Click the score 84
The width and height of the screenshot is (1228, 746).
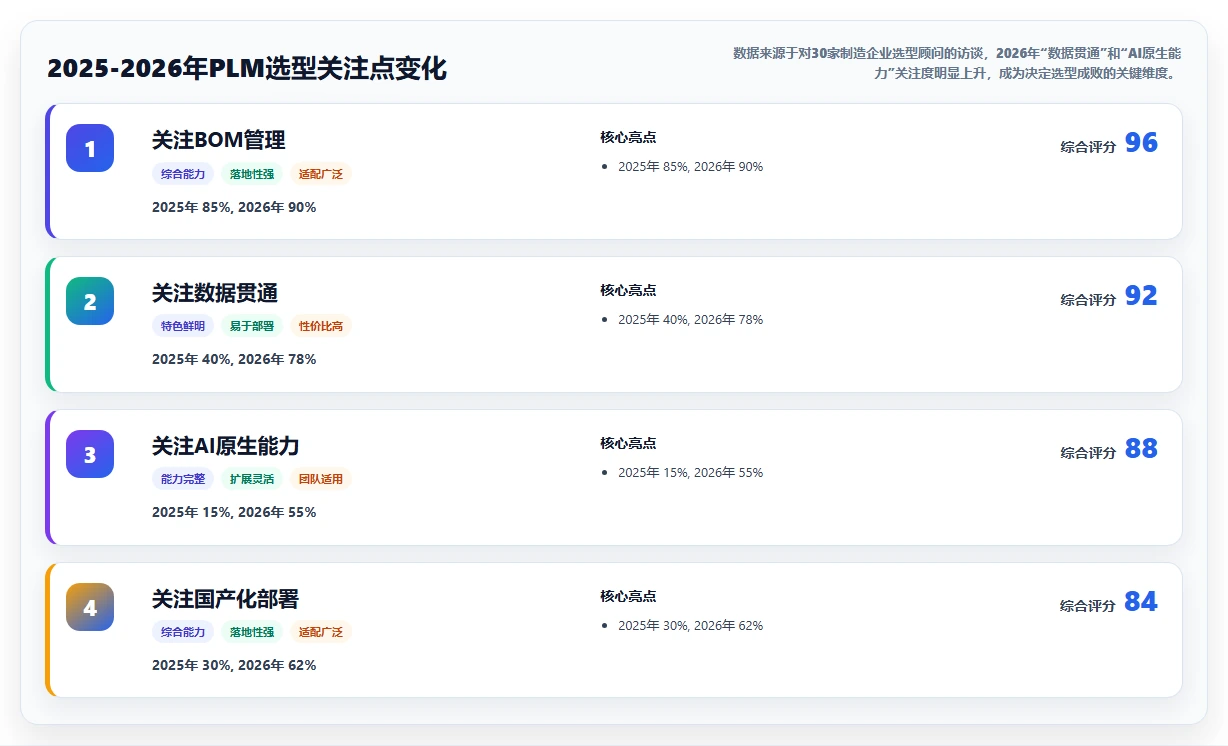click(x=1141, y=602)
